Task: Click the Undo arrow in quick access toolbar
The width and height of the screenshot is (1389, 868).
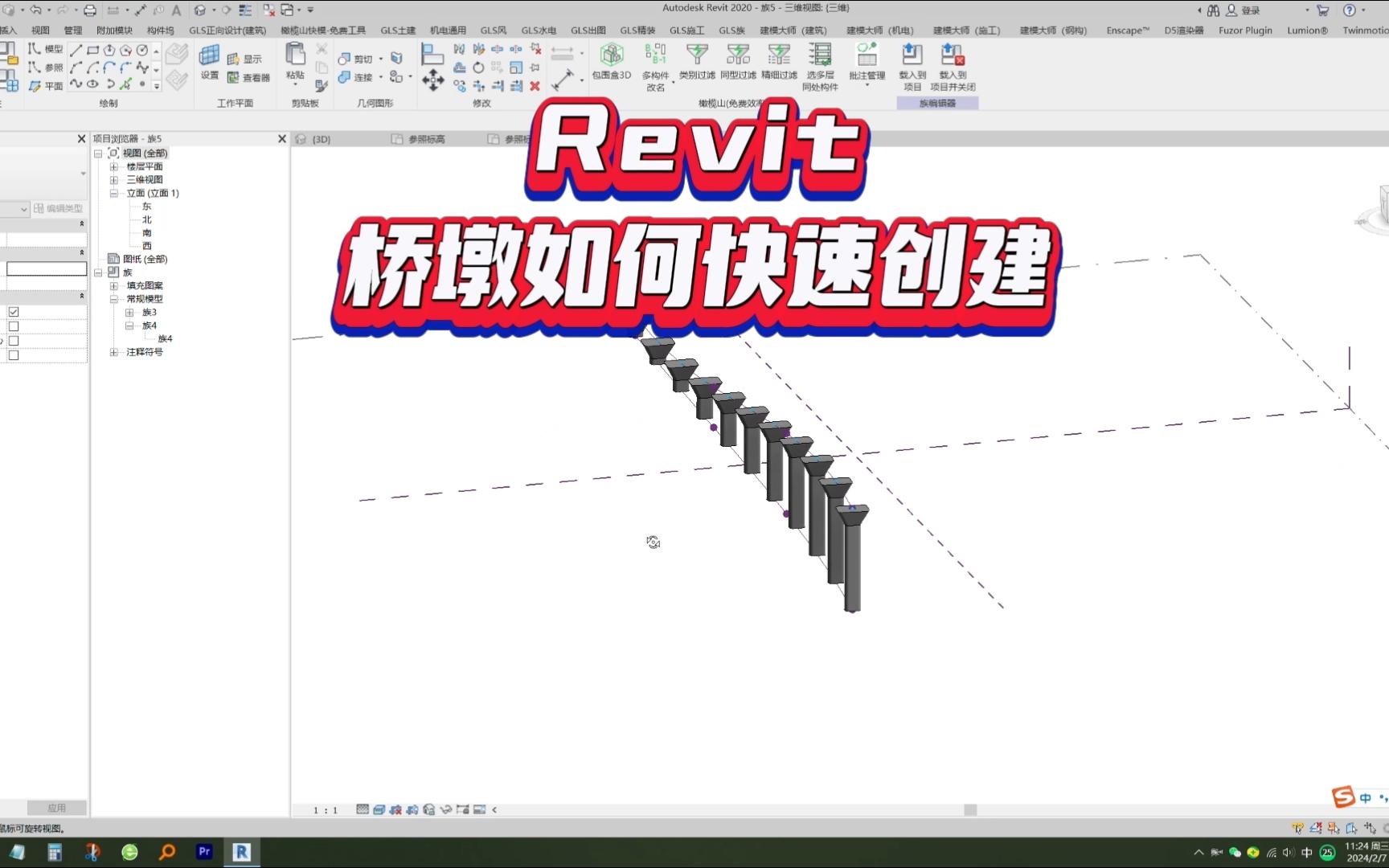Action: tap(35, 10)
